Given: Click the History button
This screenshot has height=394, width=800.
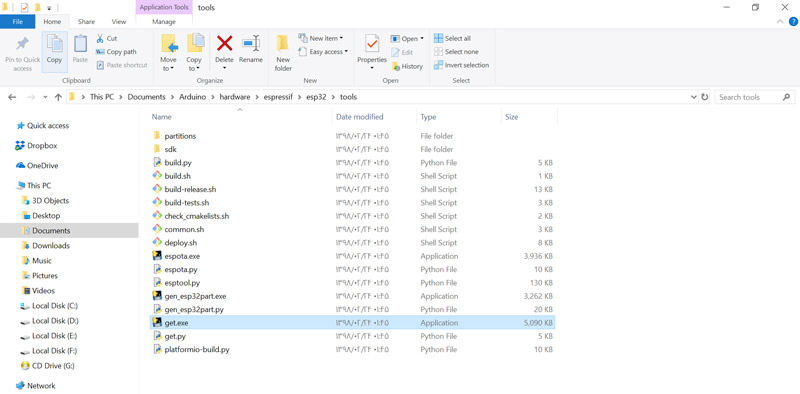Looking at the screenshot, I should (x=407, y=66).
